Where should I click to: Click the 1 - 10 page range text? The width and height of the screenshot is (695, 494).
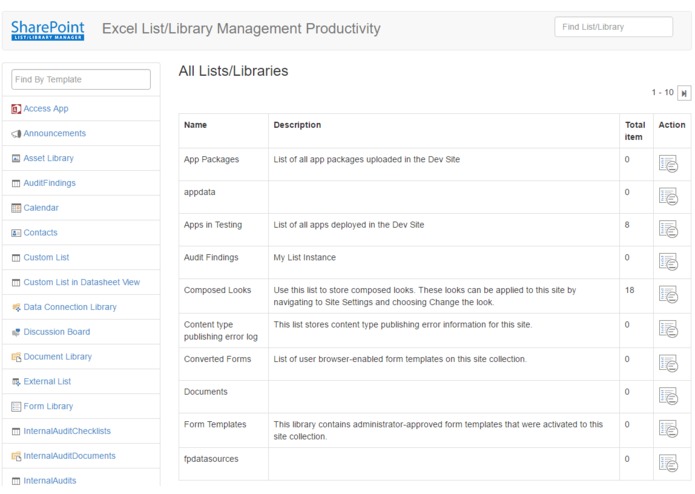pyautogui.click(x=662, y=92)
